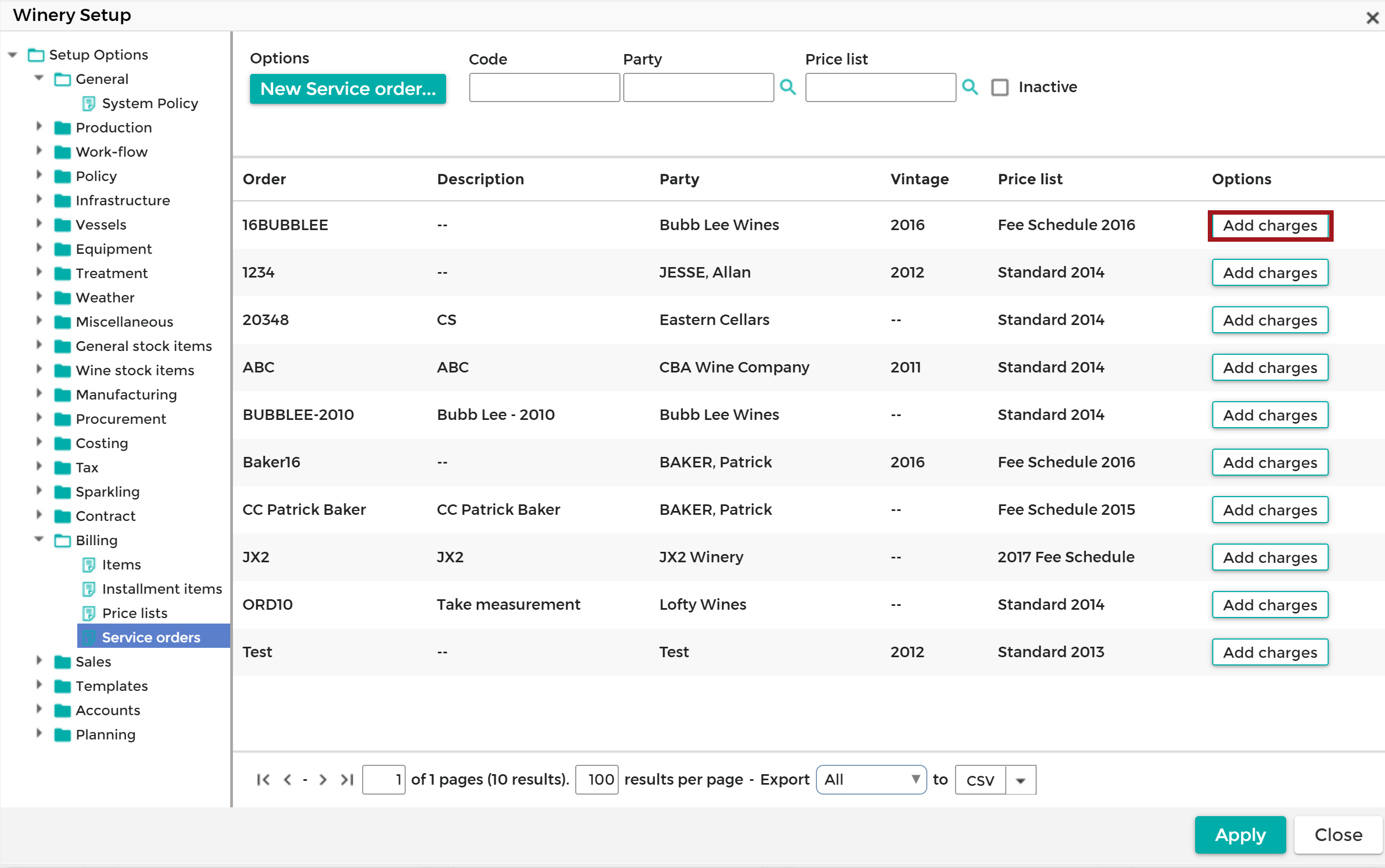Expand the Policy tree node
This screenshot has height=868, width=1385.
[x=39, y=174]
